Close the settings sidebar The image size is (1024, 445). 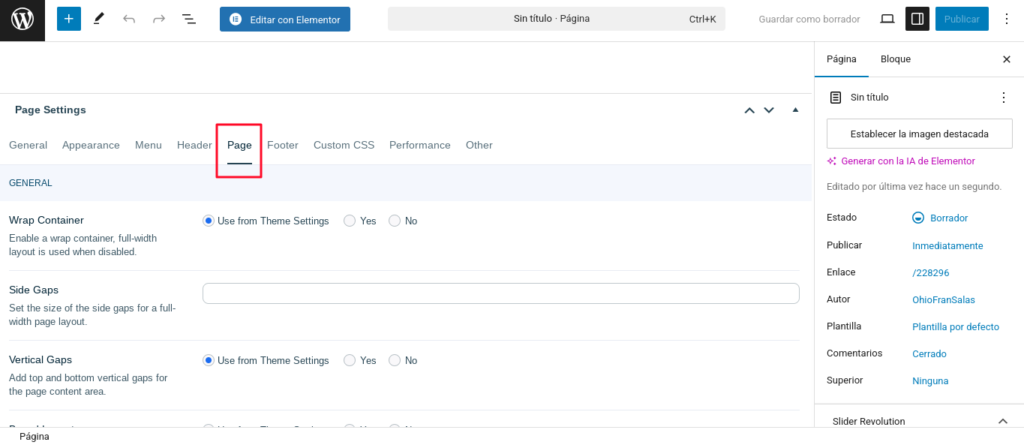pos(1006,59)
